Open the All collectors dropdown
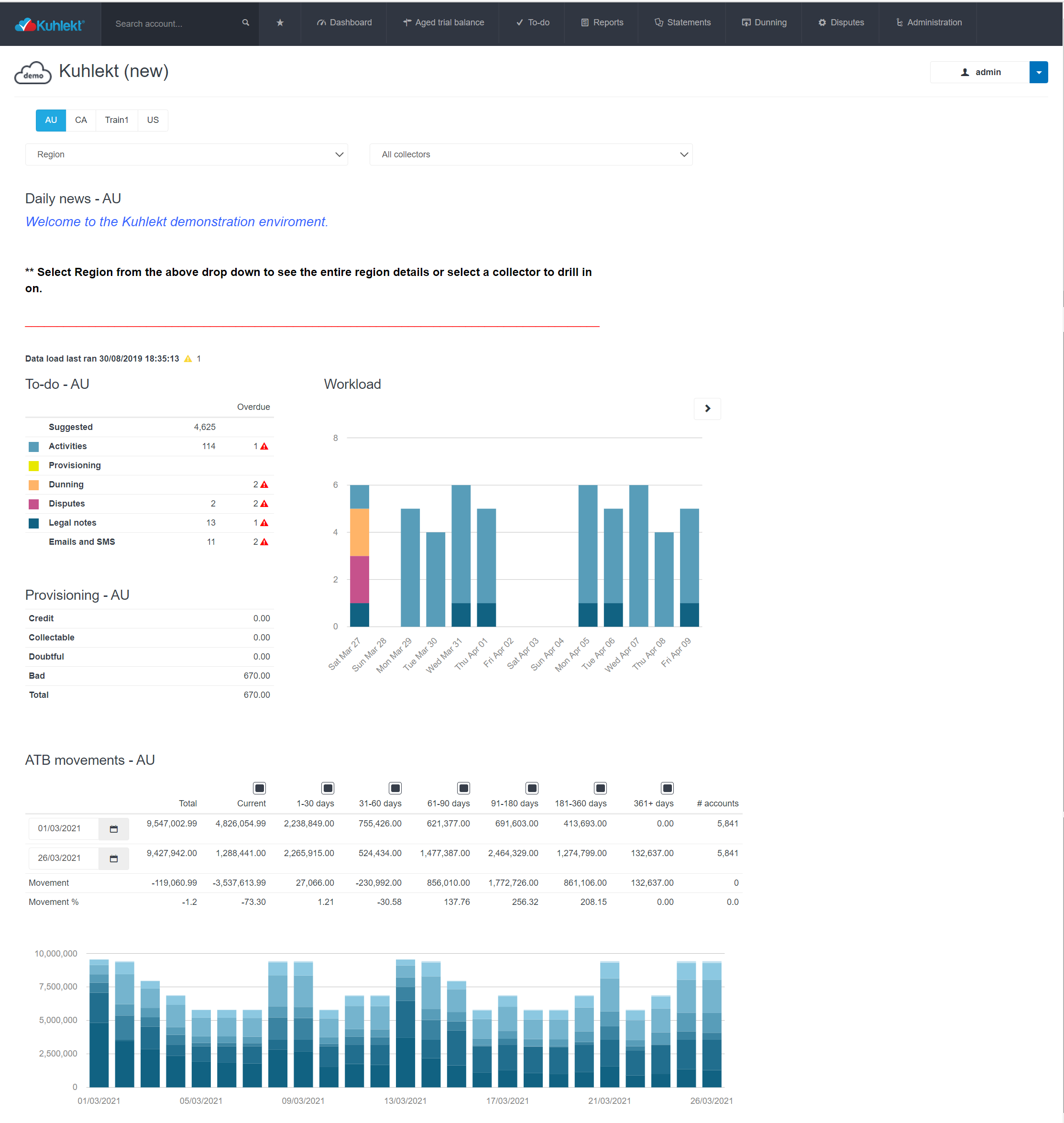Image resolution: width=1064 pixels, height=1123 pixels. pos(531,154)
